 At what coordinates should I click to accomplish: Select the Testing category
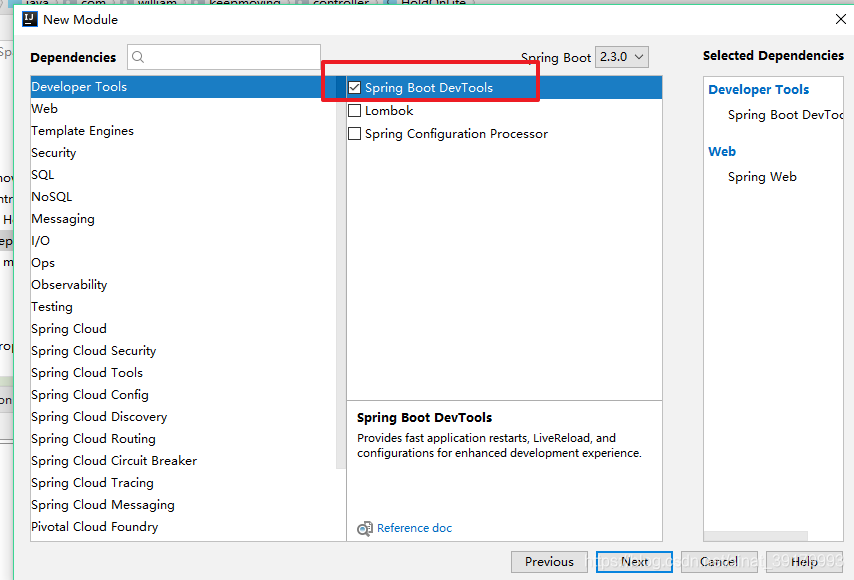pos(184,307)
